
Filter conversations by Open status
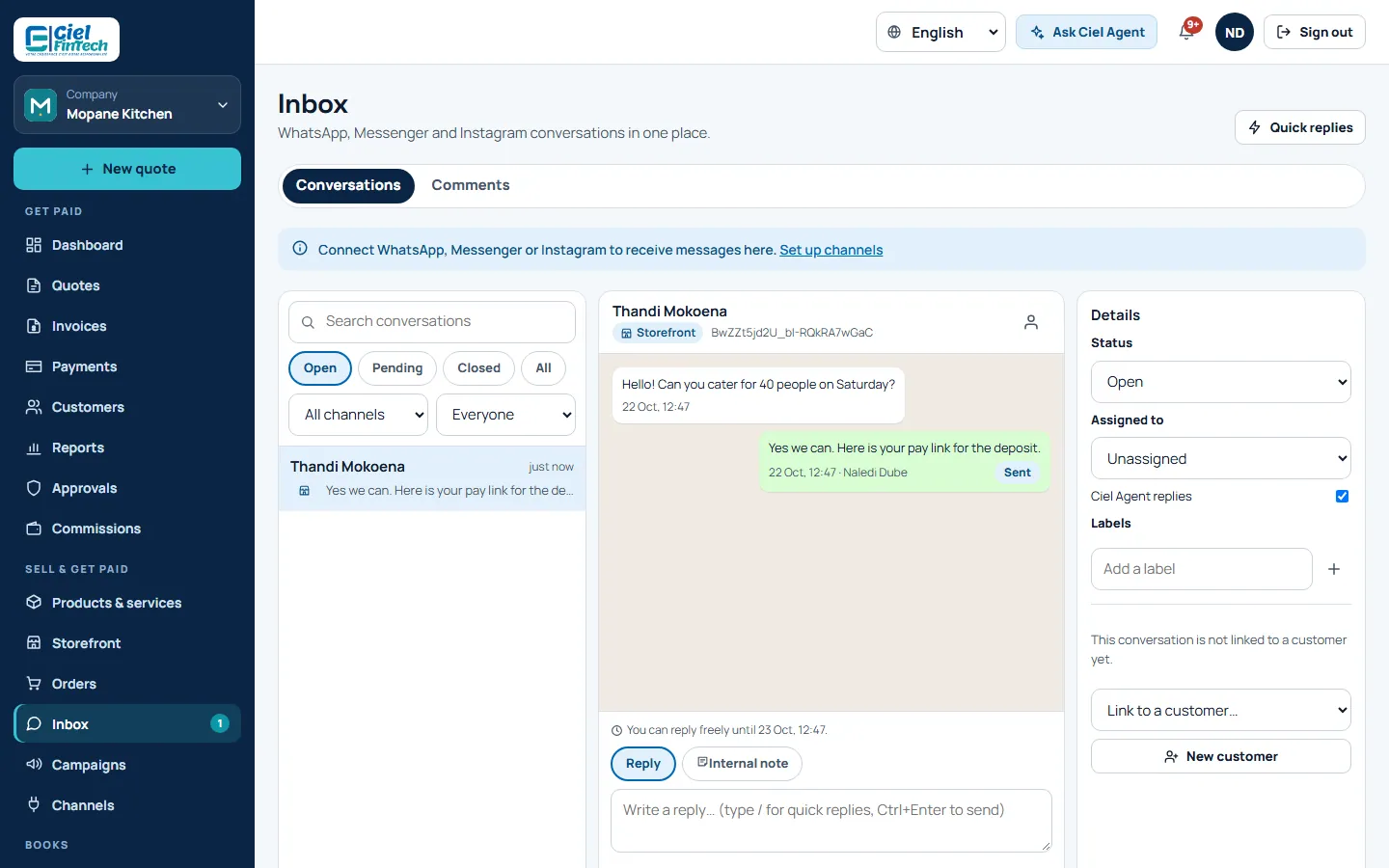click(x=320, y=368)
